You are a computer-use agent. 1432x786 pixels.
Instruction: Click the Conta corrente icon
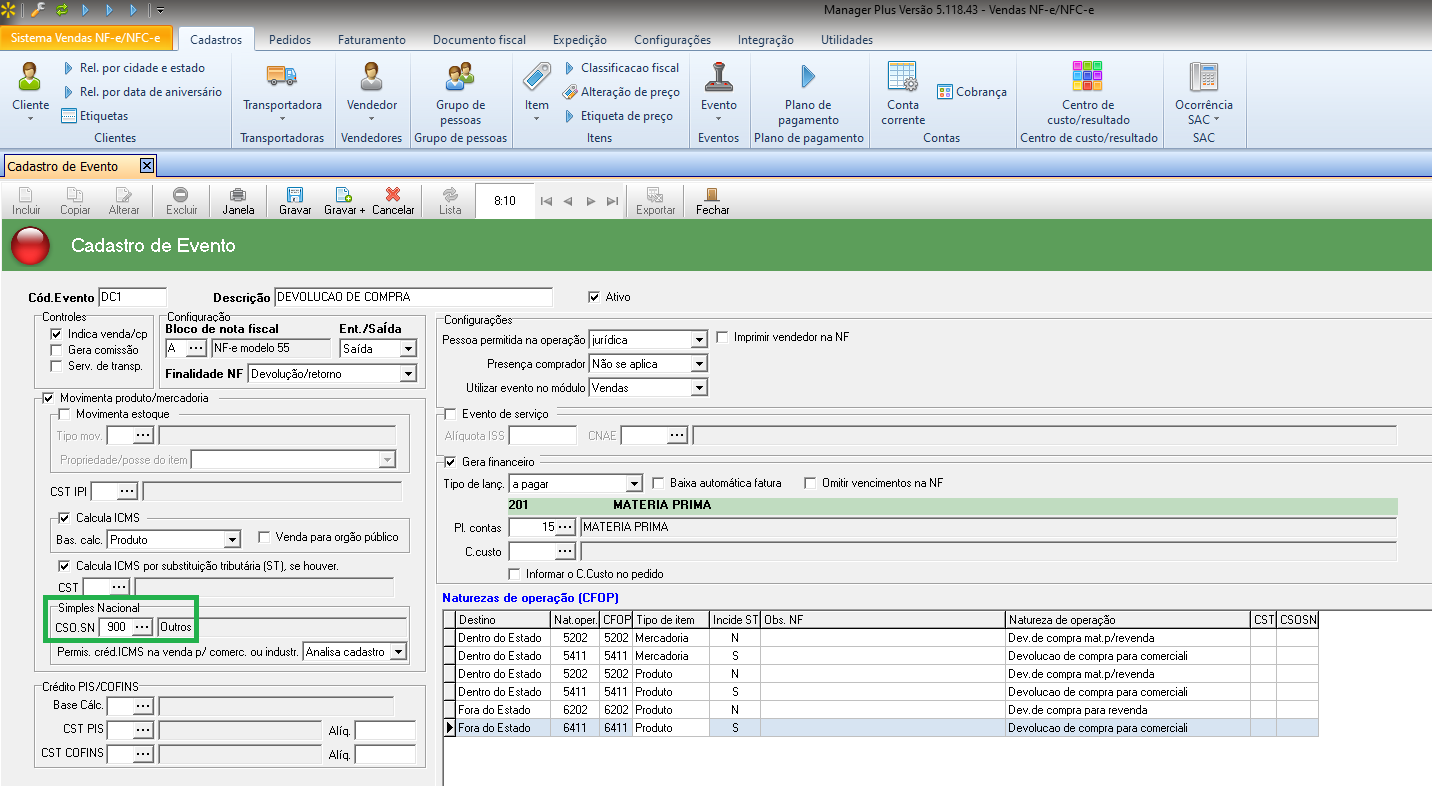tap(902, 77)
